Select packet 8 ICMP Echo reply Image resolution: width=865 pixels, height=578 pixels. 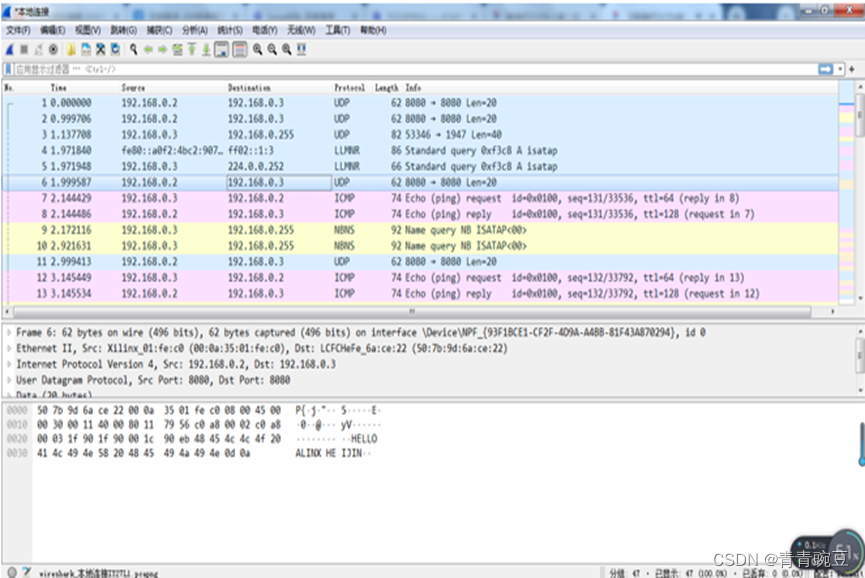point(420,214)
